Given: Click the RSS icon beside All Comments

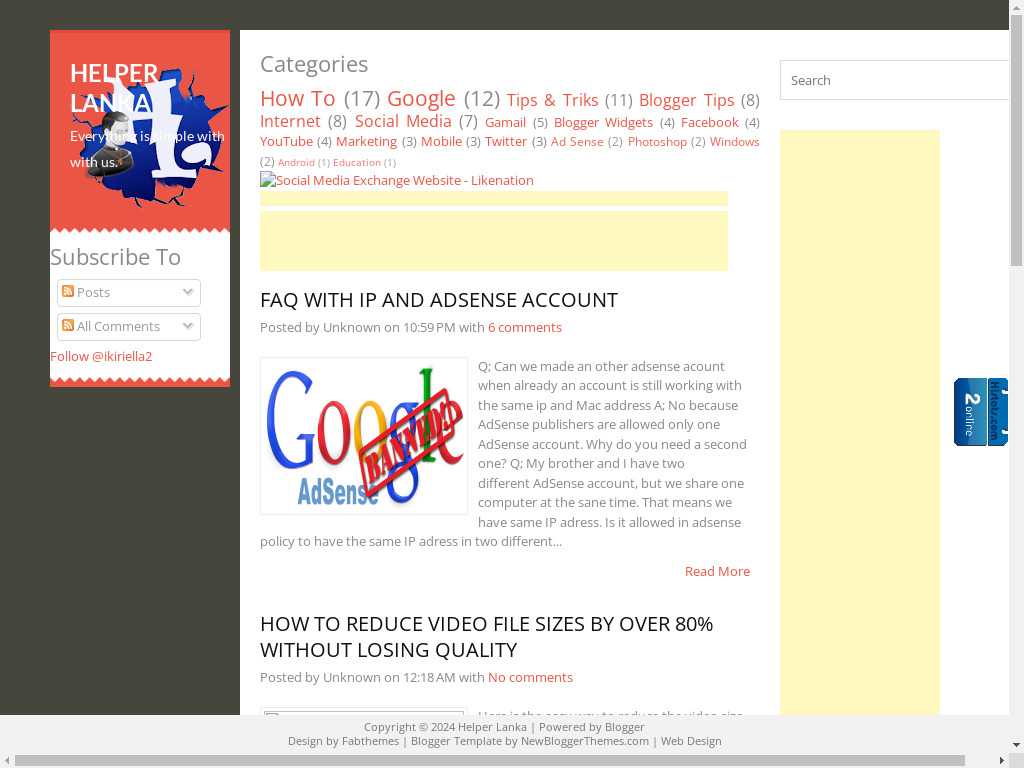Looking at the screenshot, I should tap(68, 325).
